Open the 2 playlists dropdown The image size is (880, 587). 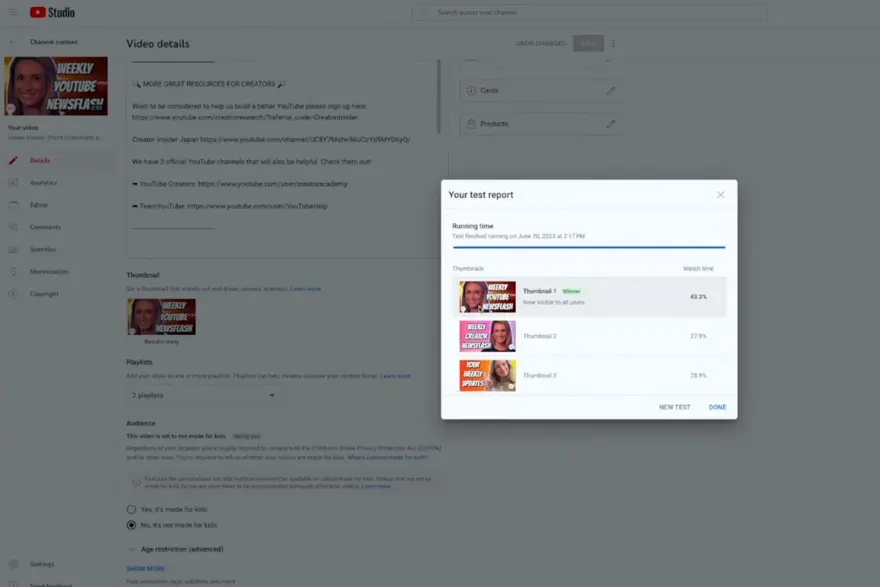tap(203, 396)
